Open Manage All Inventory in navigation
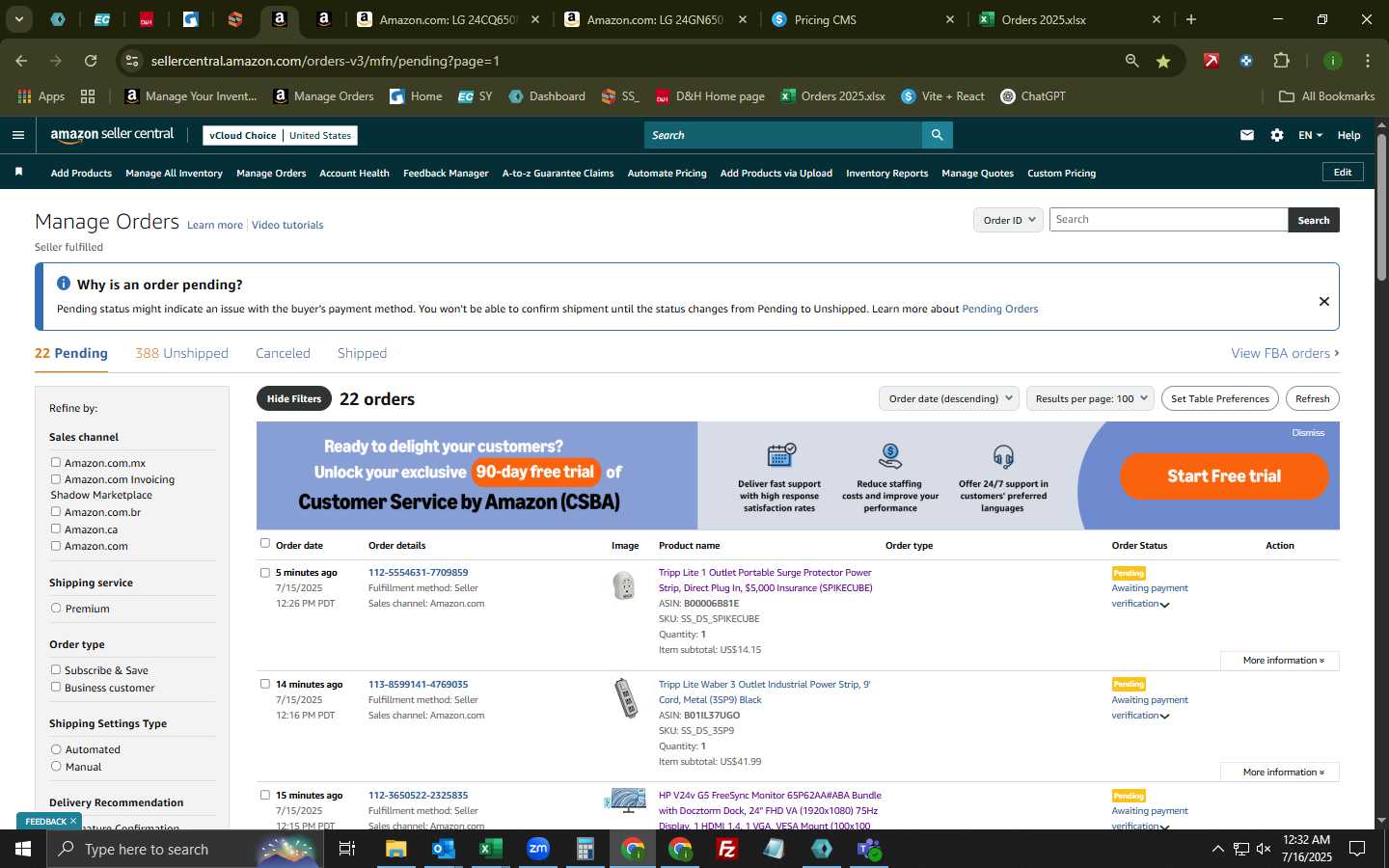This screenshot has height=868, width=1389. click(174, 174)
